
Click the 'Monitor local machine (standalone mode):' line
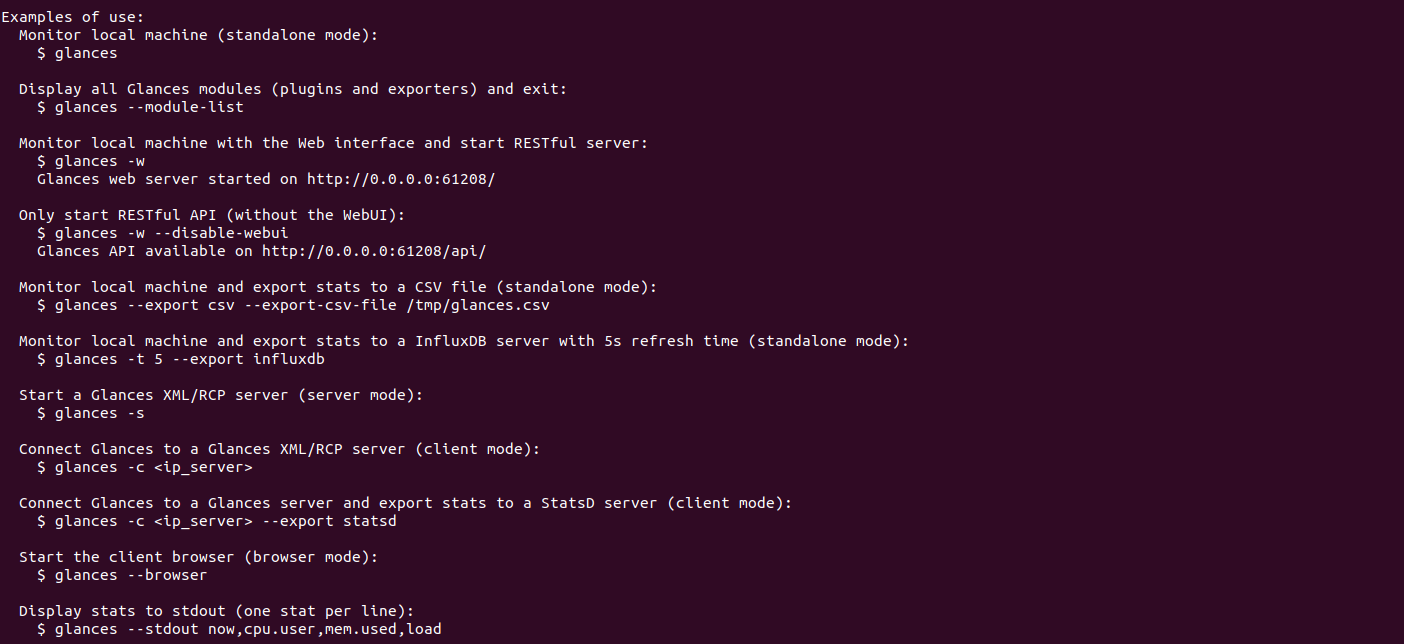[199, 35]
